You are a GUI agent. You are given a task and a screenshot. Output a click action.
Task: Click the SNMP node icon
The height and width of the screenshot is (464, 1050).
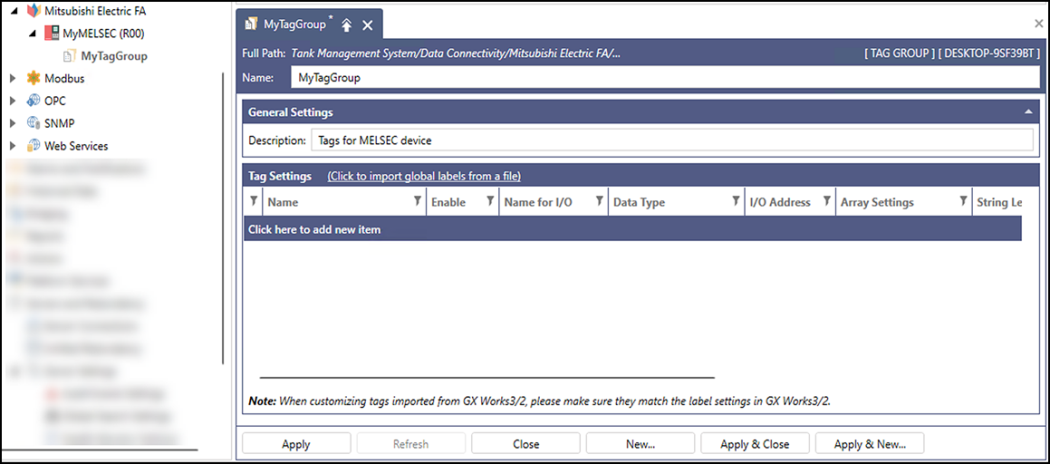coord(33,123)
